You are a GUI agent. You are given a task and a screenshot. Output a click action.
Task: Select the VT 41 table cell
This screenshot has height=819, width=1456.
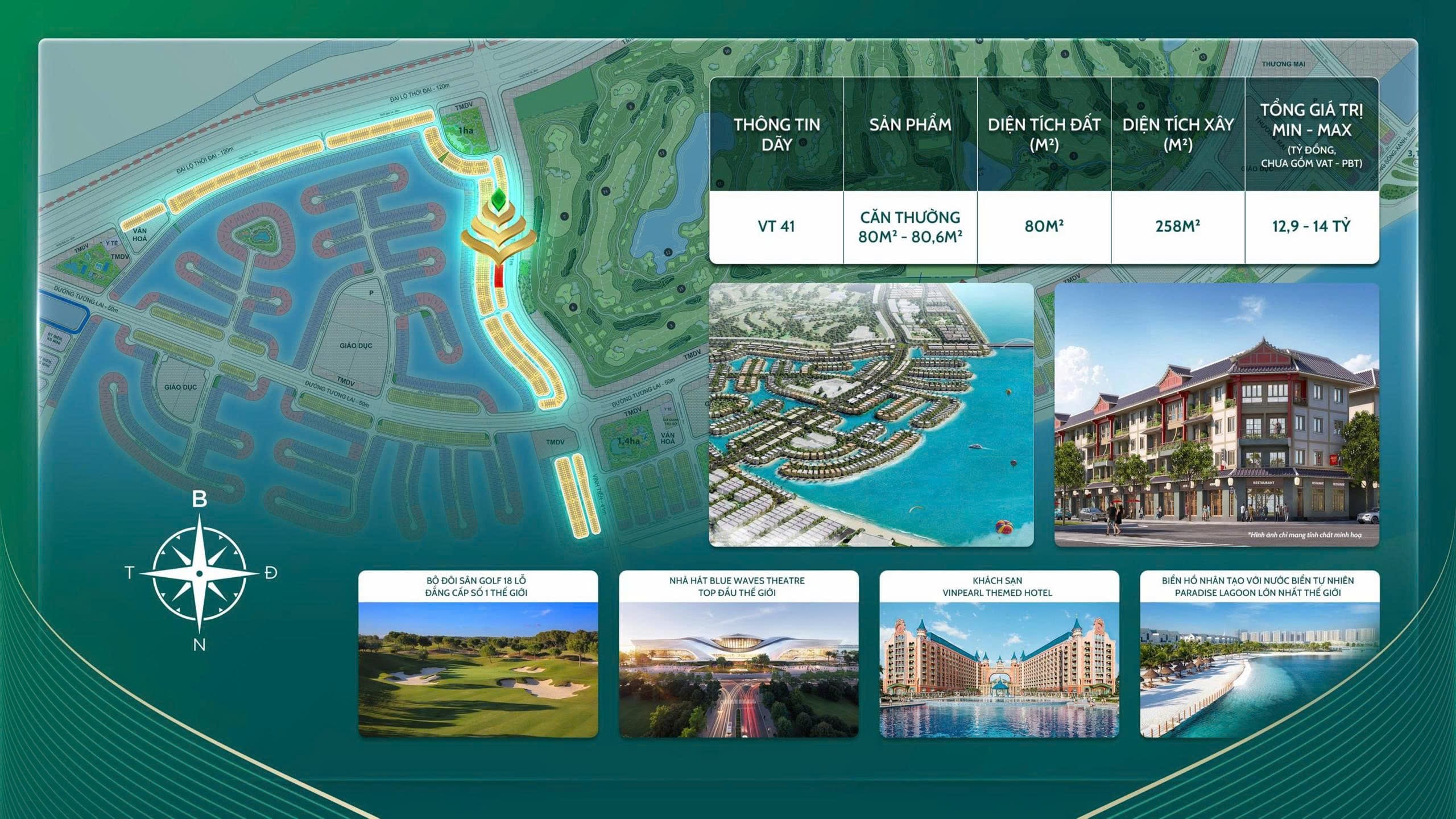coord(776,226)
